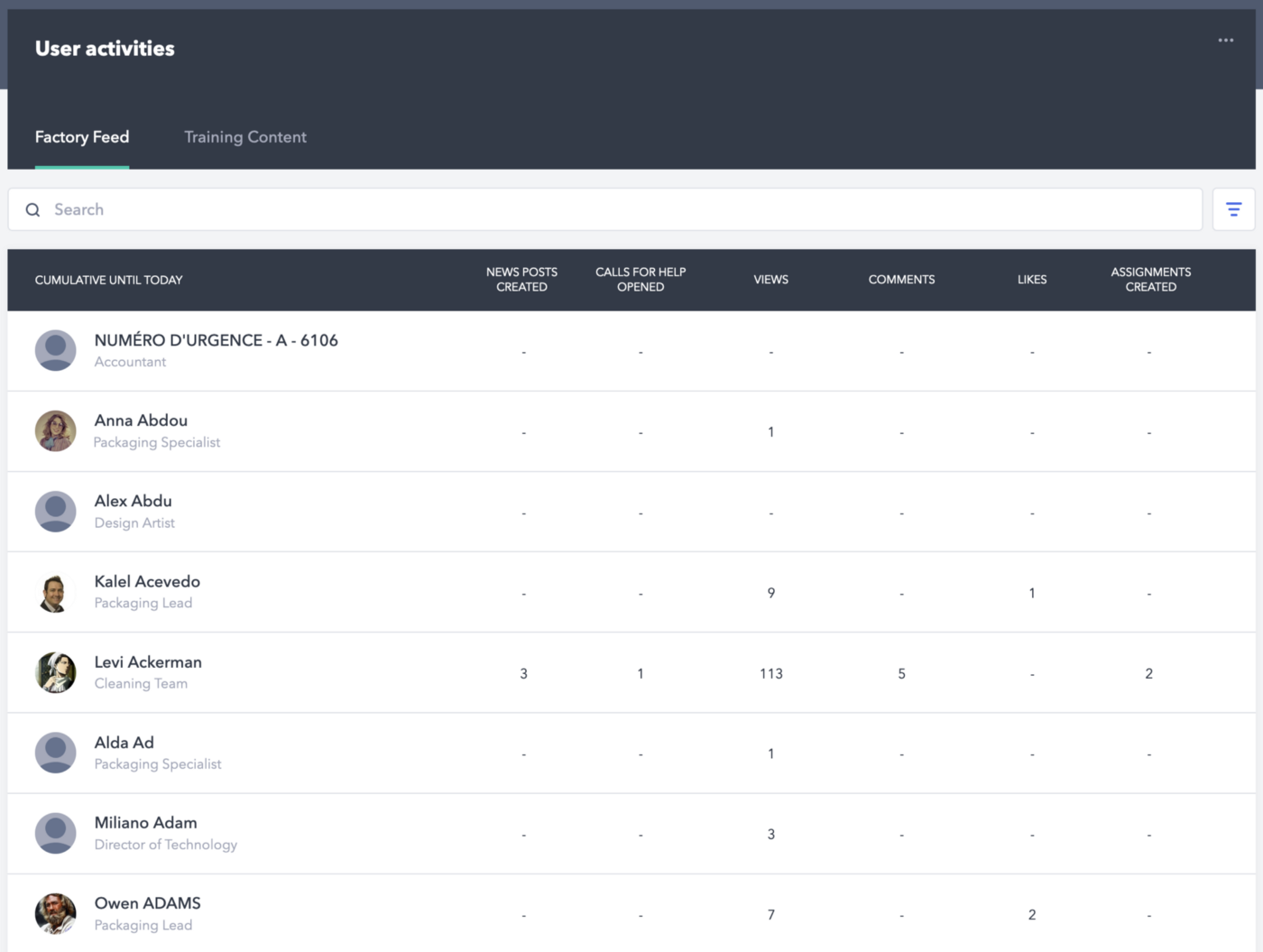Image resolution: width=1263 pixels, height=952 pixels.
Task: Open Alex Abdu's user name
Action: click(134, 501)
